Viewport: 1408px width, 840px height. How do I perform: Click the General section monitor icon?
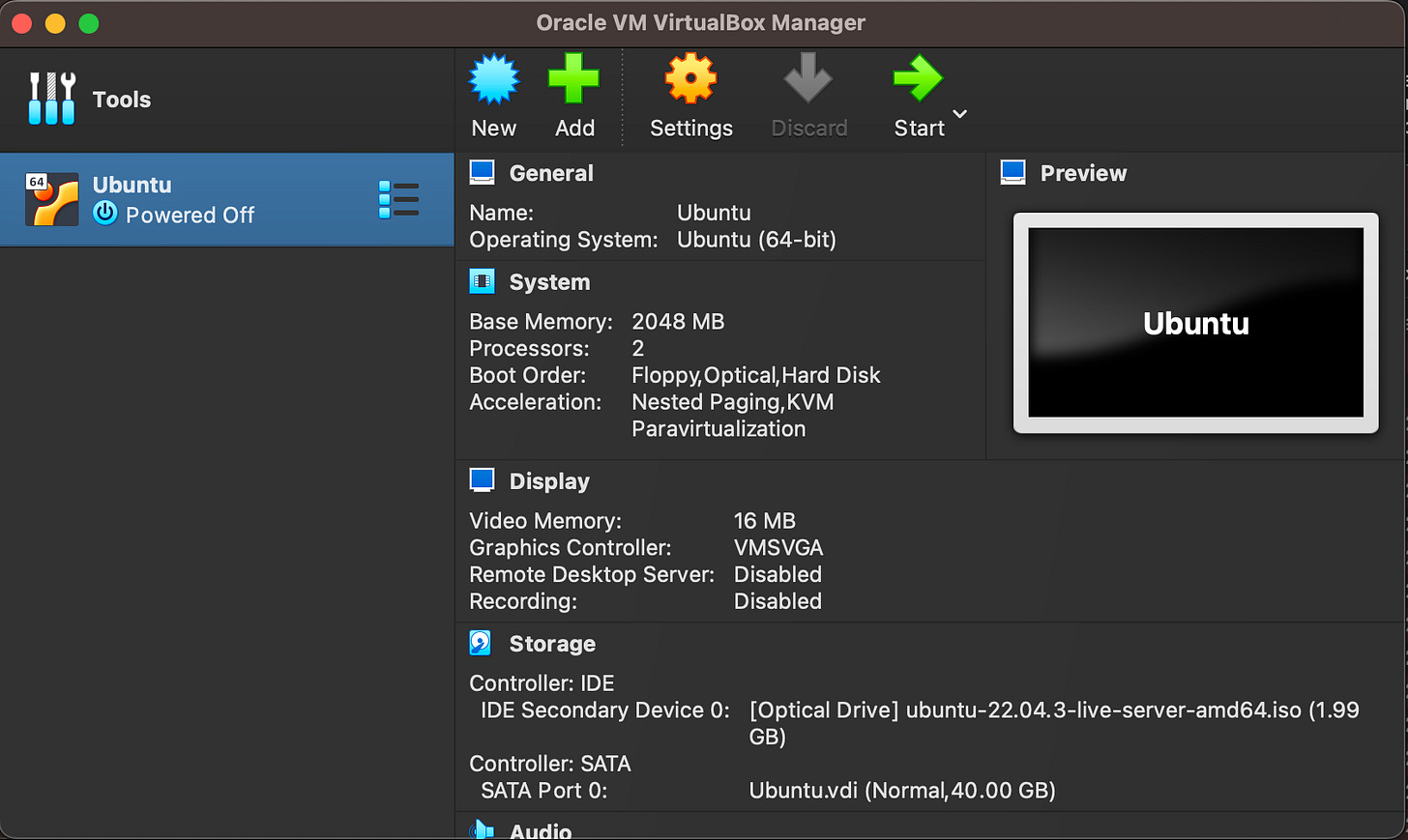(482, 173)
